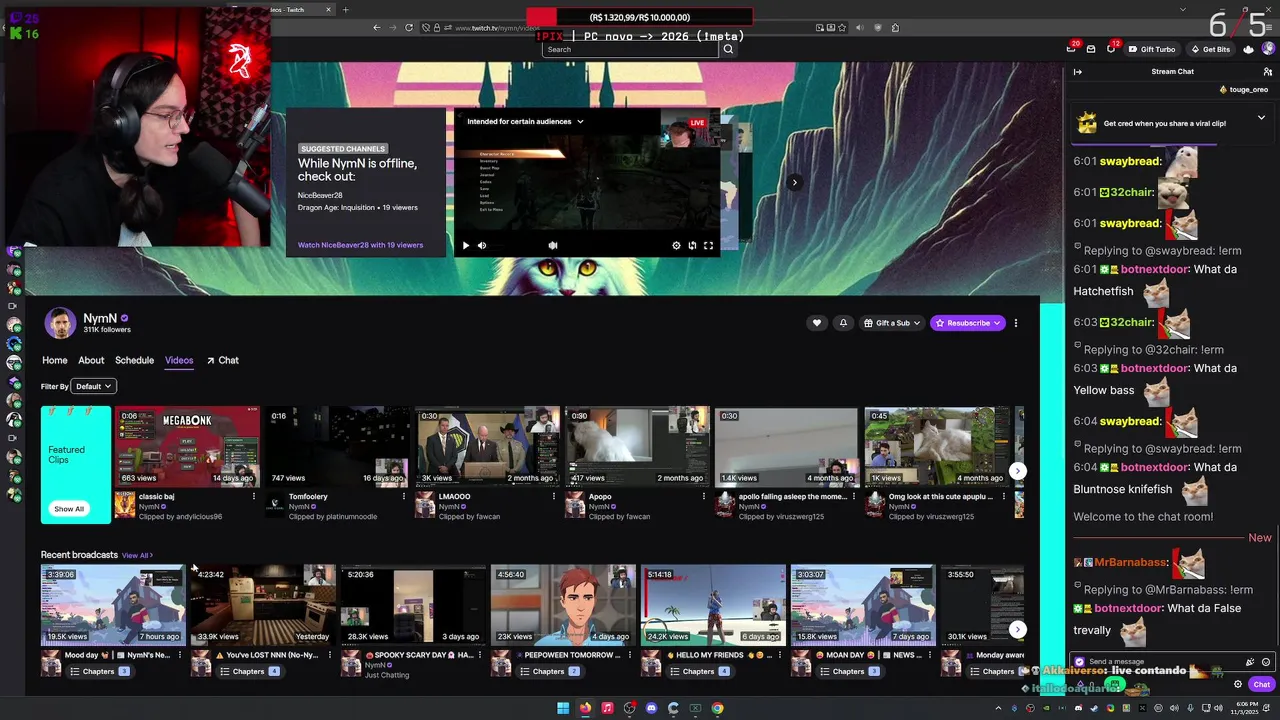1280x720 pixels.
Task: Open the 'classic baj' Megabonk clip thumbnail
Action: point(187,446)
